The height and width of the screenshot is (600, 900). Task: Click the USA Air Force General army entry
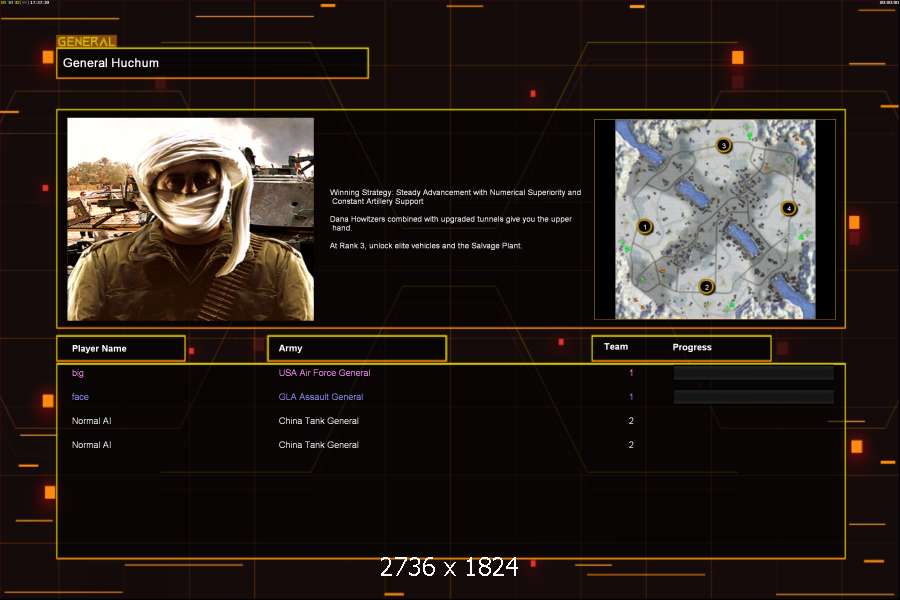(324, 373)
